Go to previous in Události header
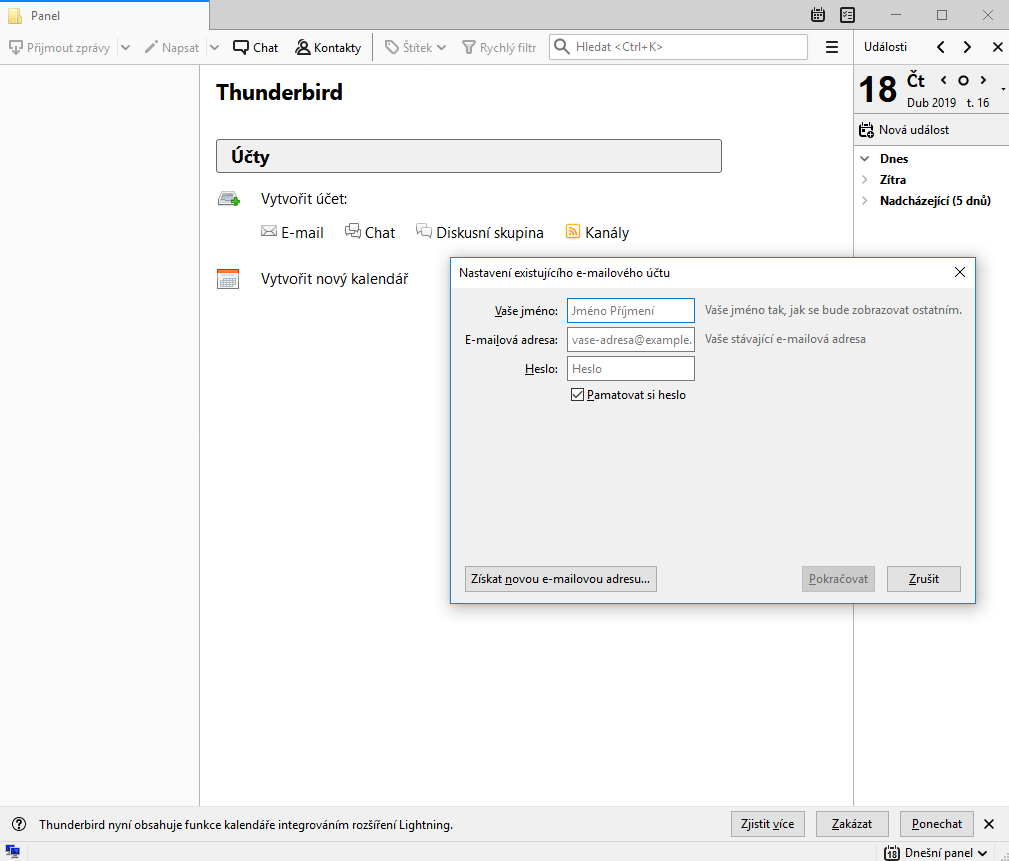 941,47
